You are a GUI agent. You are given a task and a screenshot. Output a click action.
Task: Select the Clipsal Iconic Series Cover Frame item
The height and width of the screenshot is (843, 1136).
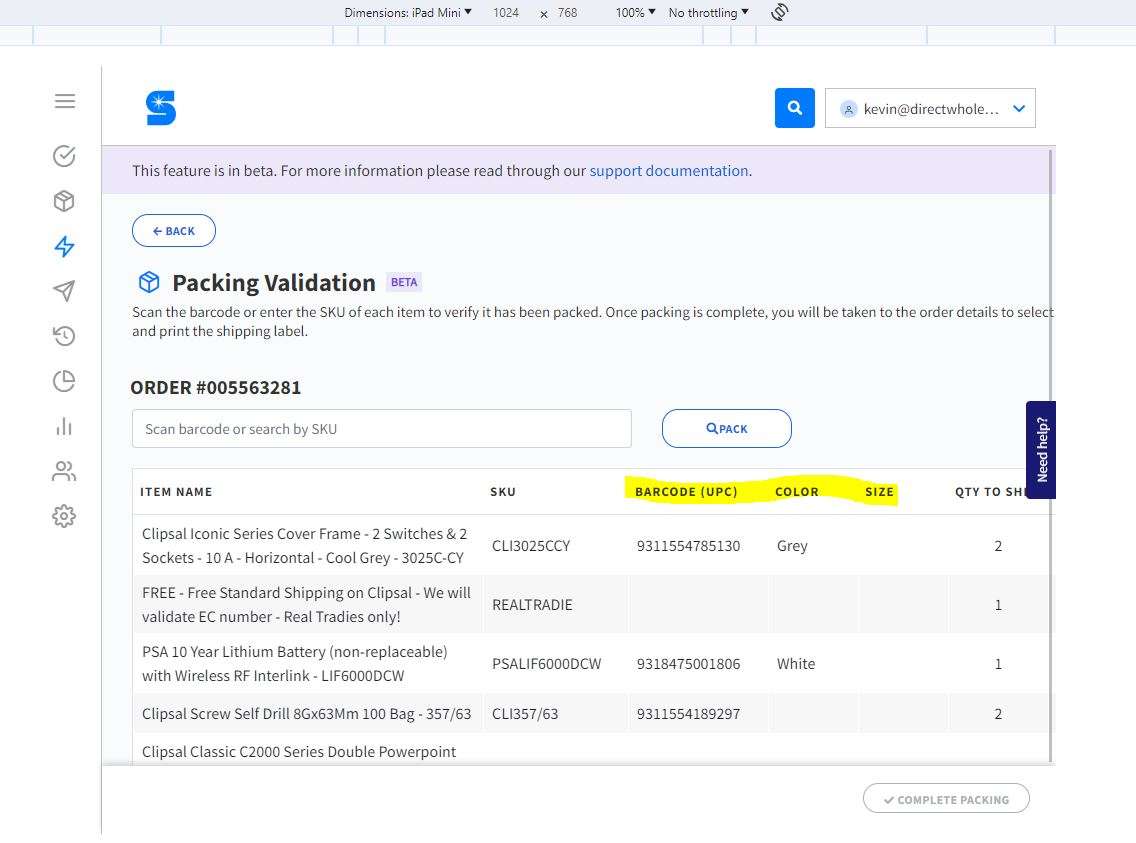tap(304, 545)
